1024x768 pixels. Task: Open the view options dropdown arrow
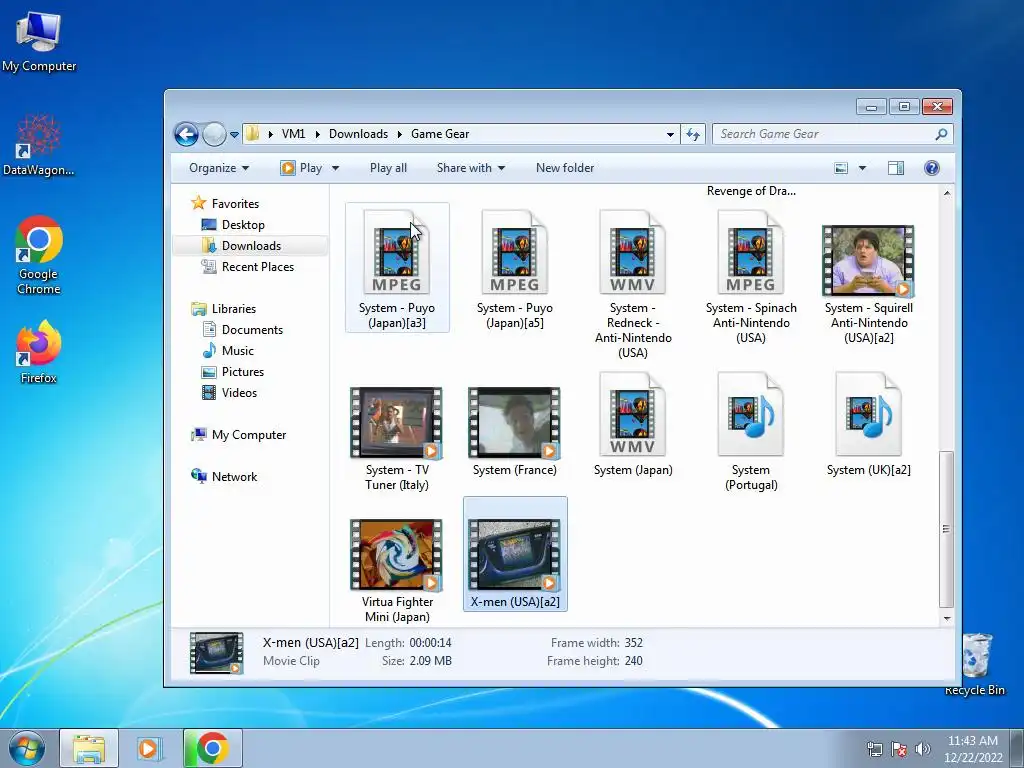[x=862, y=168]
